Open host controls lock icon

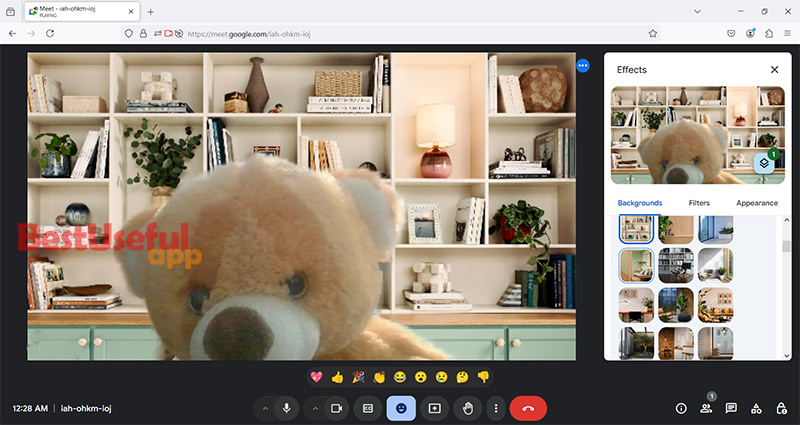[x=781, y=408]
